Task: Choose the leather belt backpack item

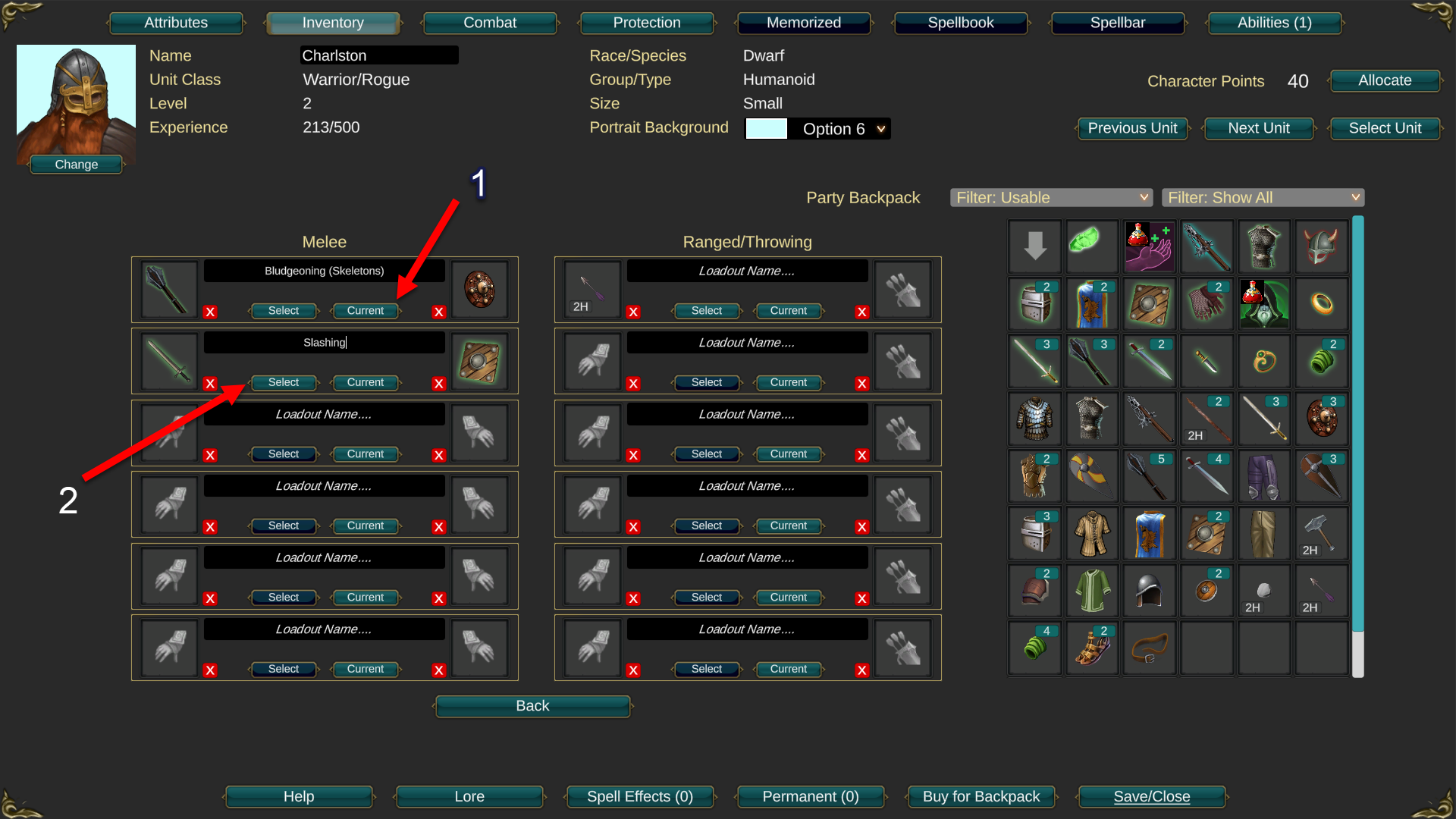Action: (1149, 648)
